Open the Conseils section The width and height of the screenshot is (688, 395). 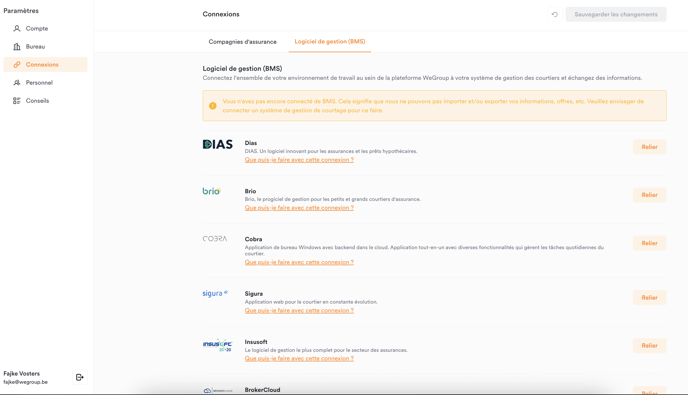(45, 101)
